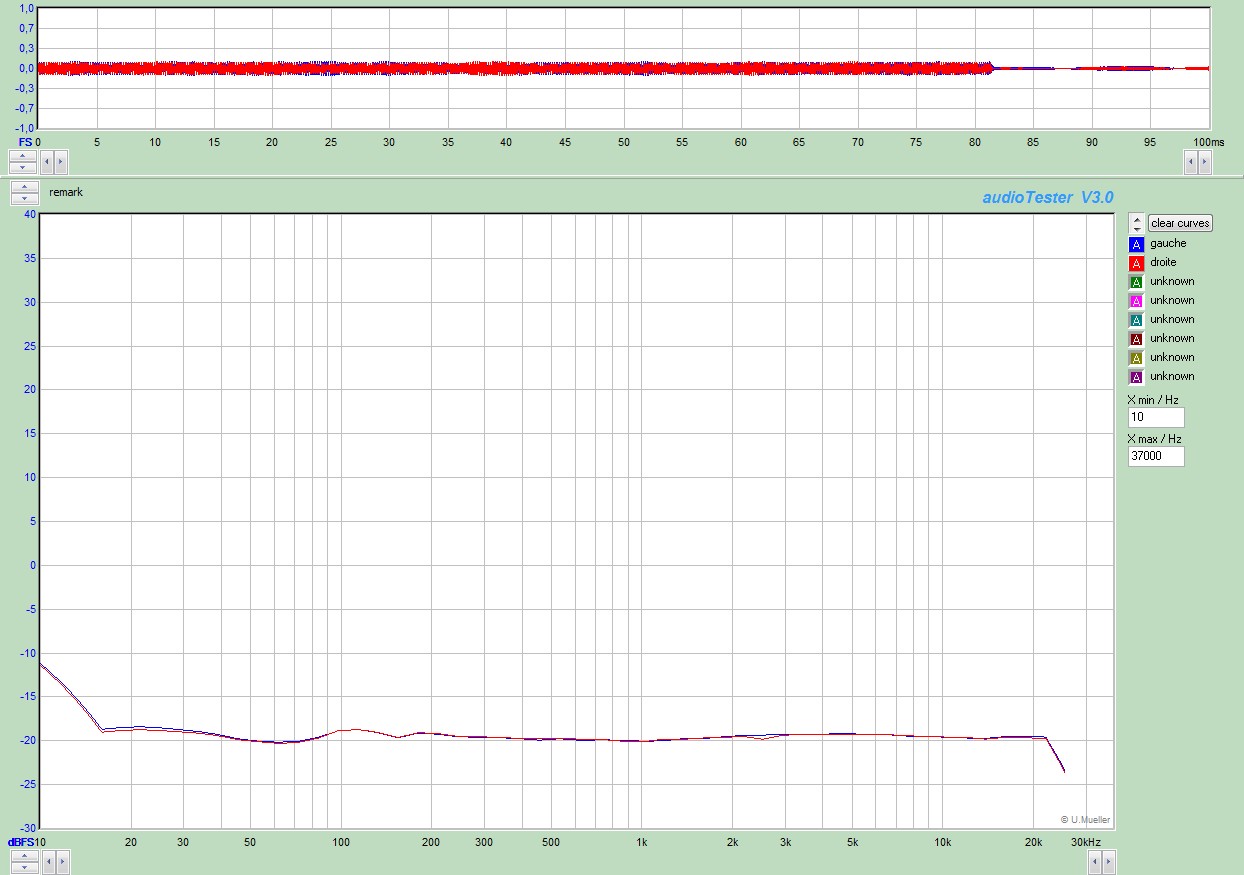The height and width of the screenshot is (875, 1244).
Task: Click the audioTester V3.0 title
Action: tap(1048, 198)
